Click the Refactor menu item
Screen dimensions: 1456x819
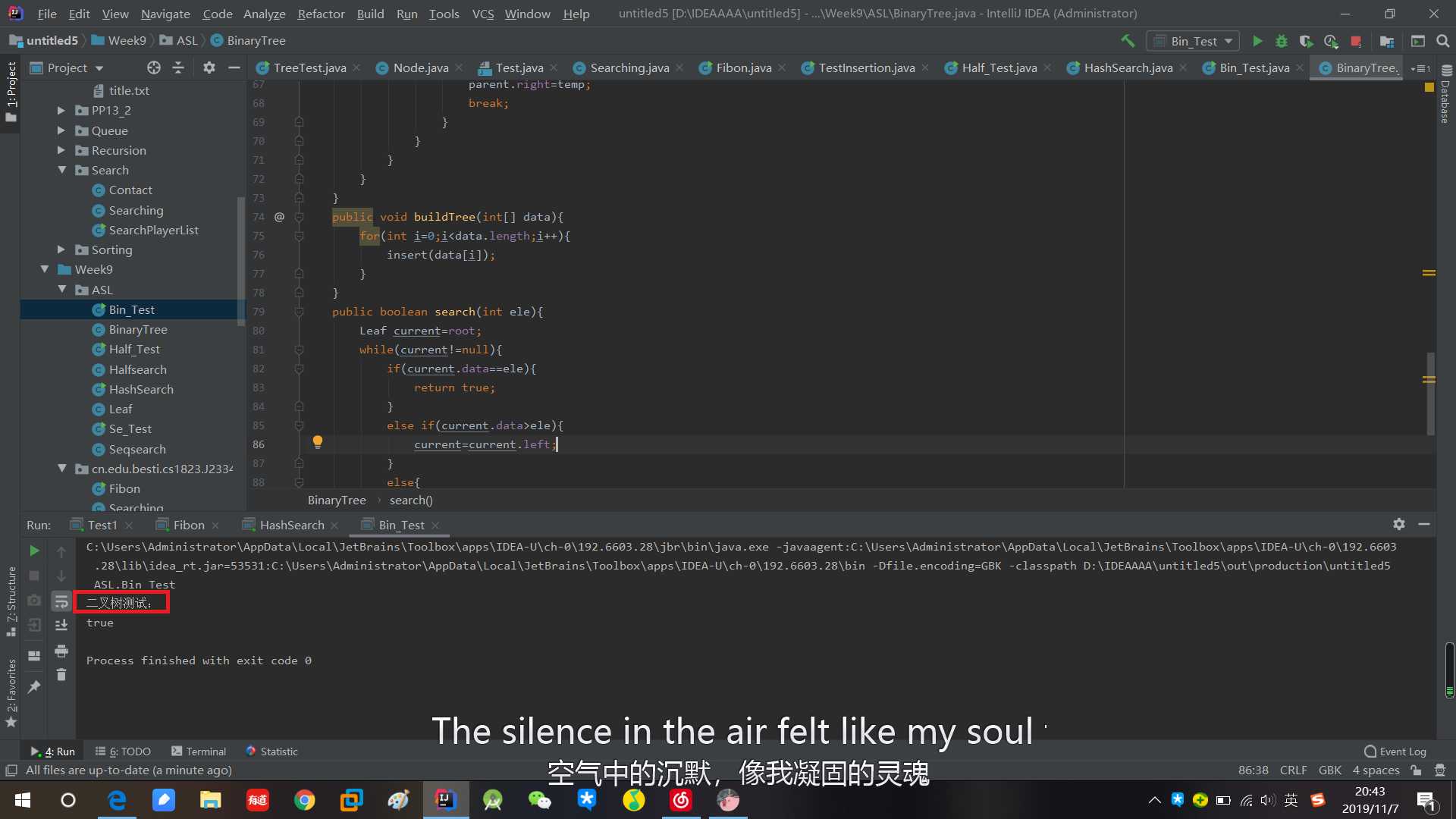pos(321,13)
